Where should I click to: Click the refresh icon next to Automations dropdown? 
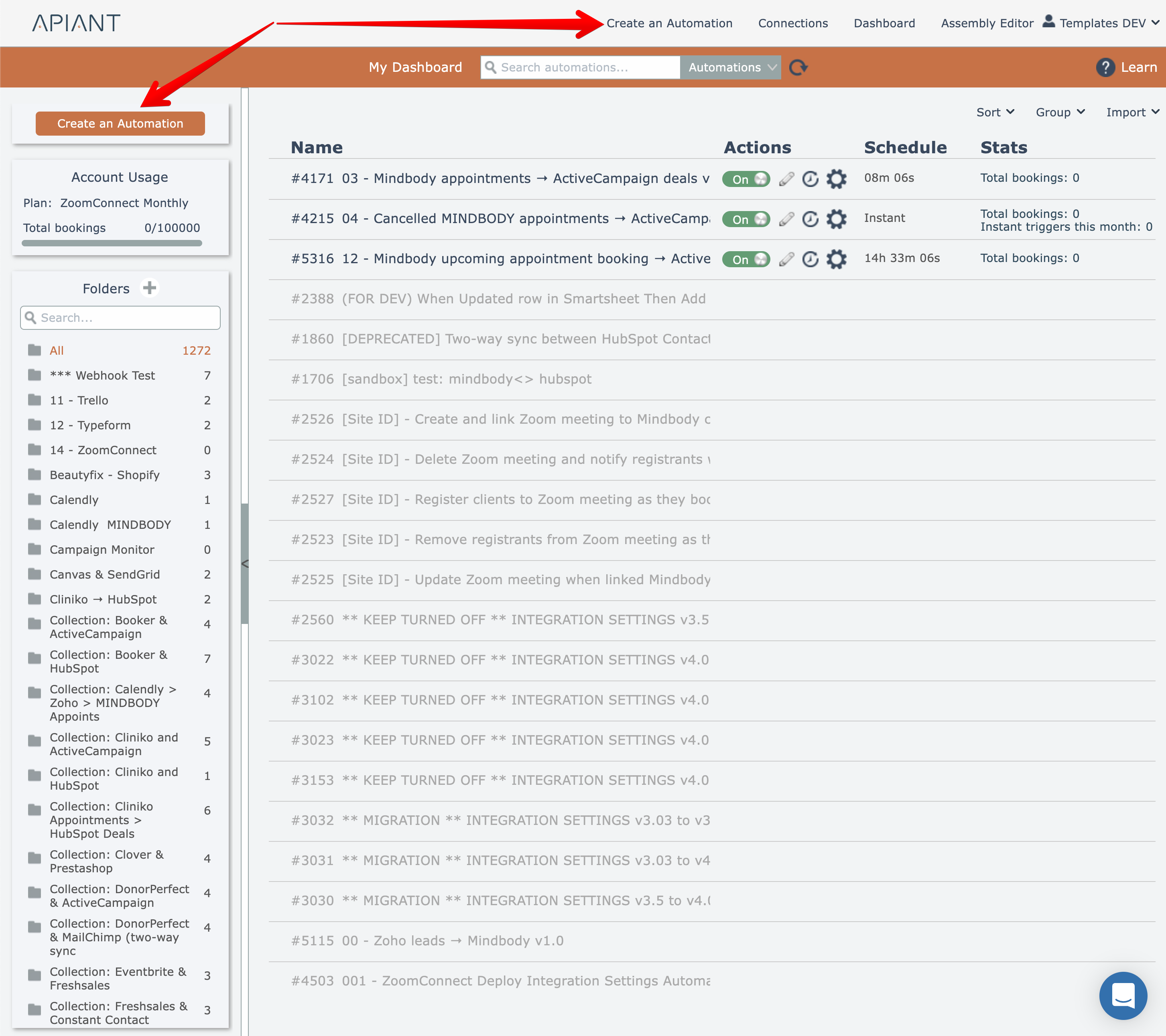click(798, 67)
